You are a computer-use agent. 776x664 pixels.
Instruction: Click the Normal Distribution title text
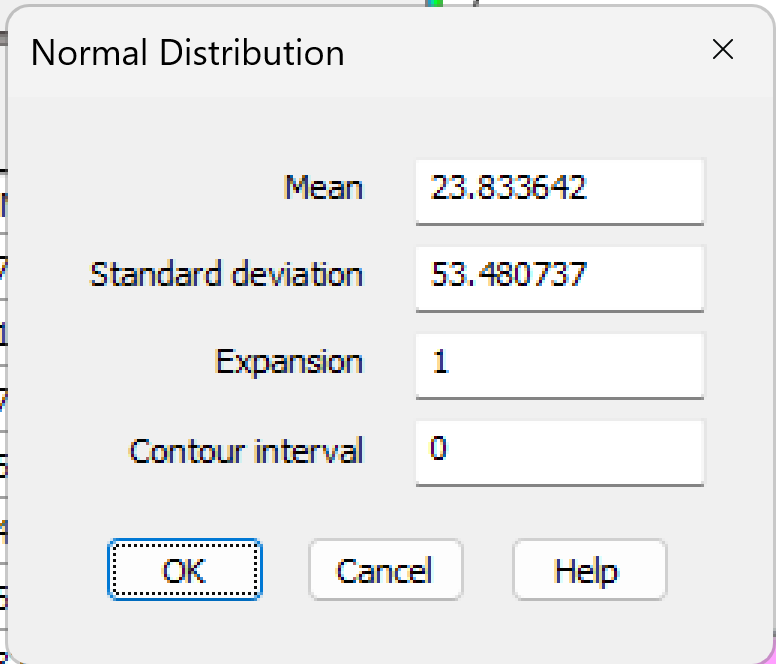tap(188, 52)
